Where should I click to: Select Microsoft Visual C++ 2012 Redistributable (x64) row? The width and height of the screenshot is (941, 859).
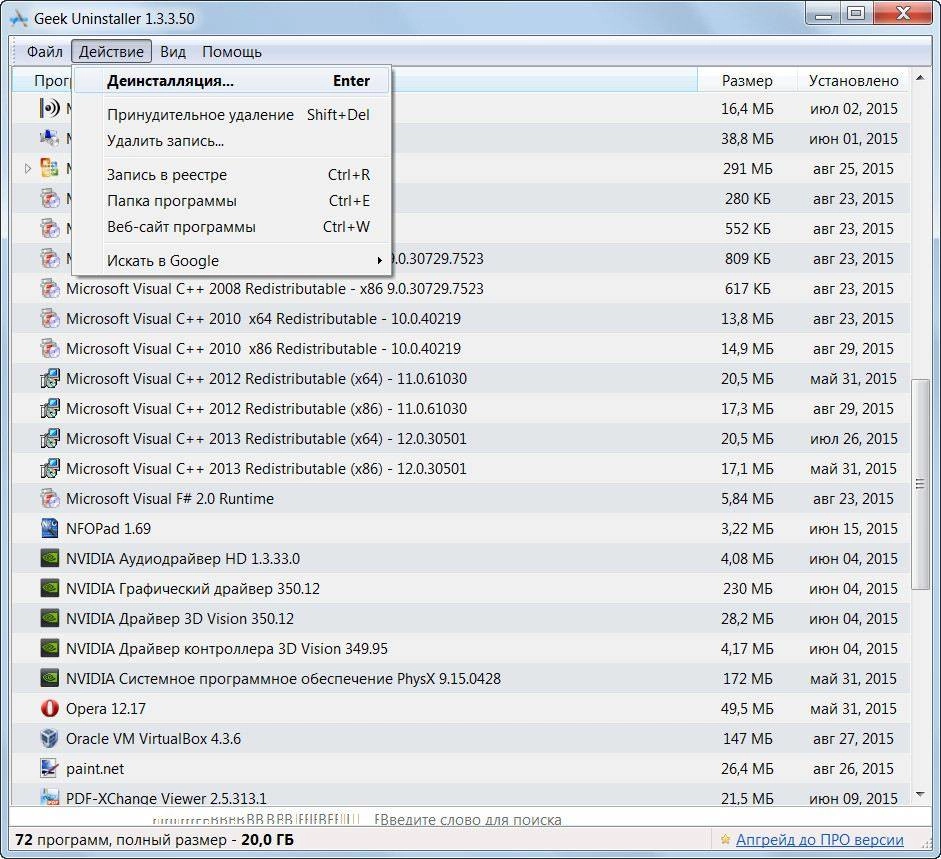pyautogui.click(x=461, y=379)
